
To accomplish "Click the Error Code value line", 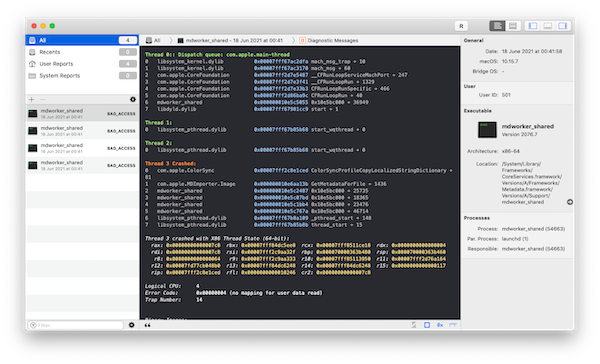I will (x=259, y=293).
